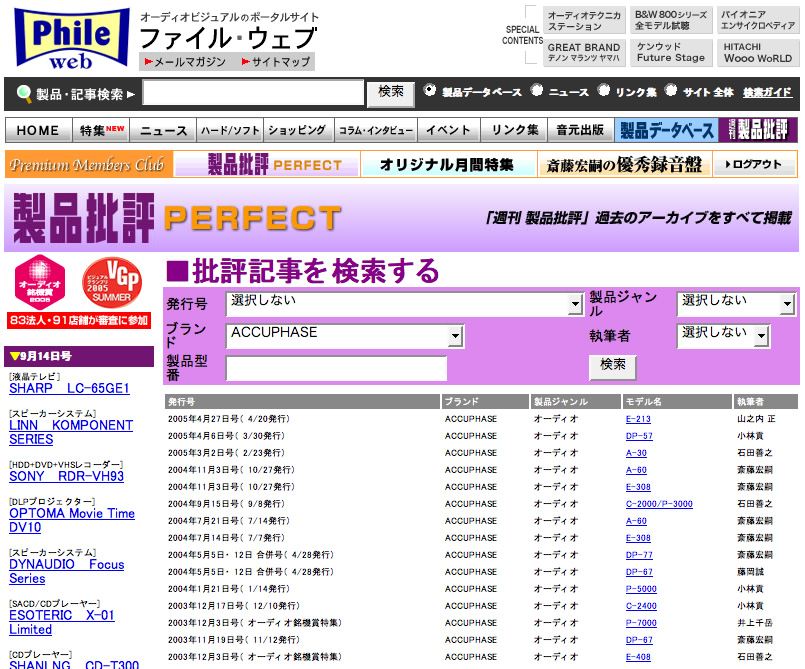Open the LINN KOMPONENT SERIES sidebar link
Image resolution: width=805 pixels, height=669 pixels.
click(71, 432)
